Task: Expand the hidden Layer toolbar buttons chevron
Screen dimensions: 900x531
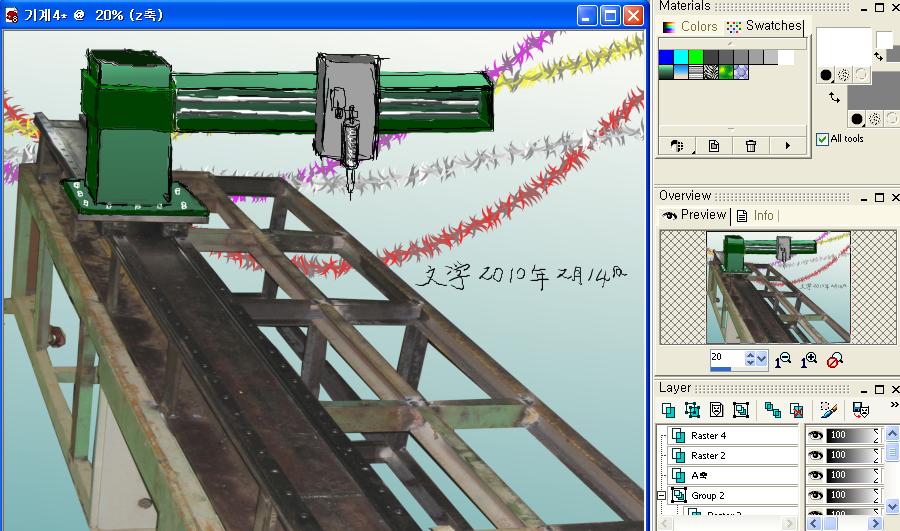Action: (893, 405)
